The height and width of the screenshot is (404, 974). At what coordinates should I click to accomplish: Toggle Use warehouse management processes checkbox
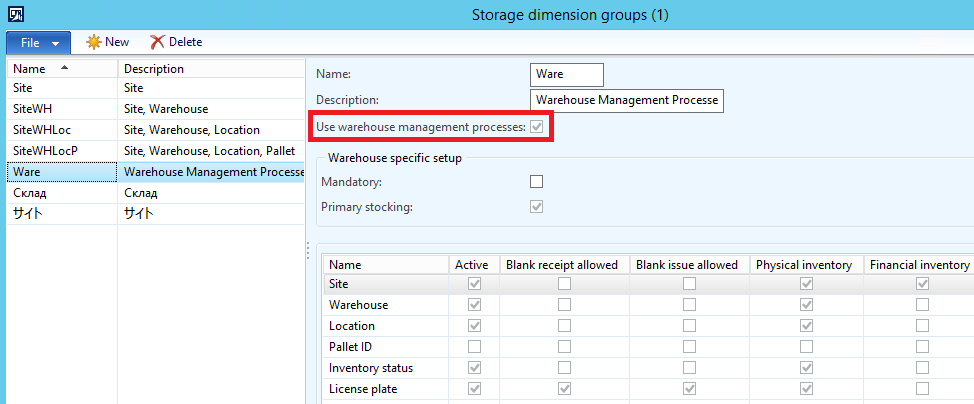point(537,127)
